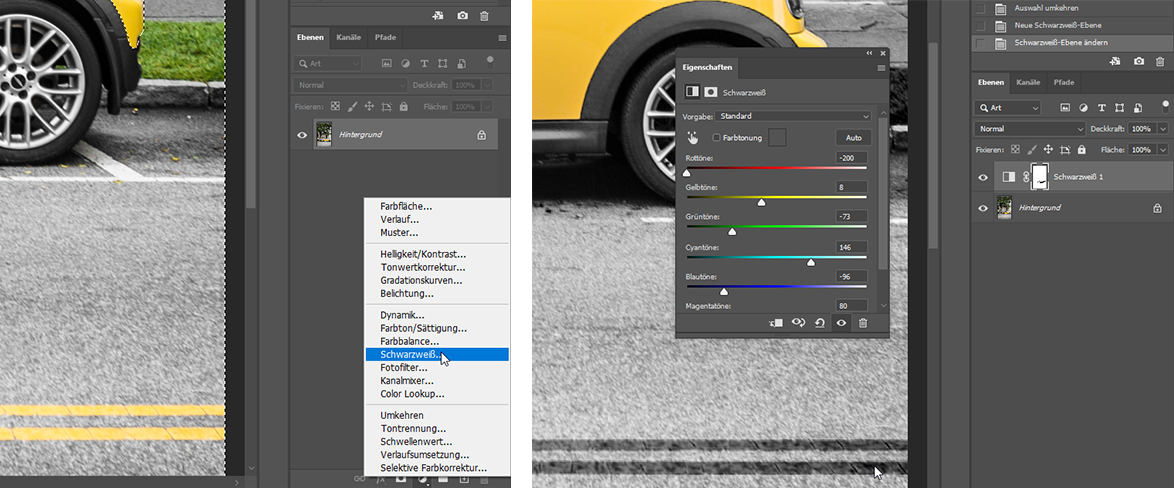The width and height of the screenshot is (1174, 488).
Task: Lock position move icon, right screenshot
Action: [1048, 150]
